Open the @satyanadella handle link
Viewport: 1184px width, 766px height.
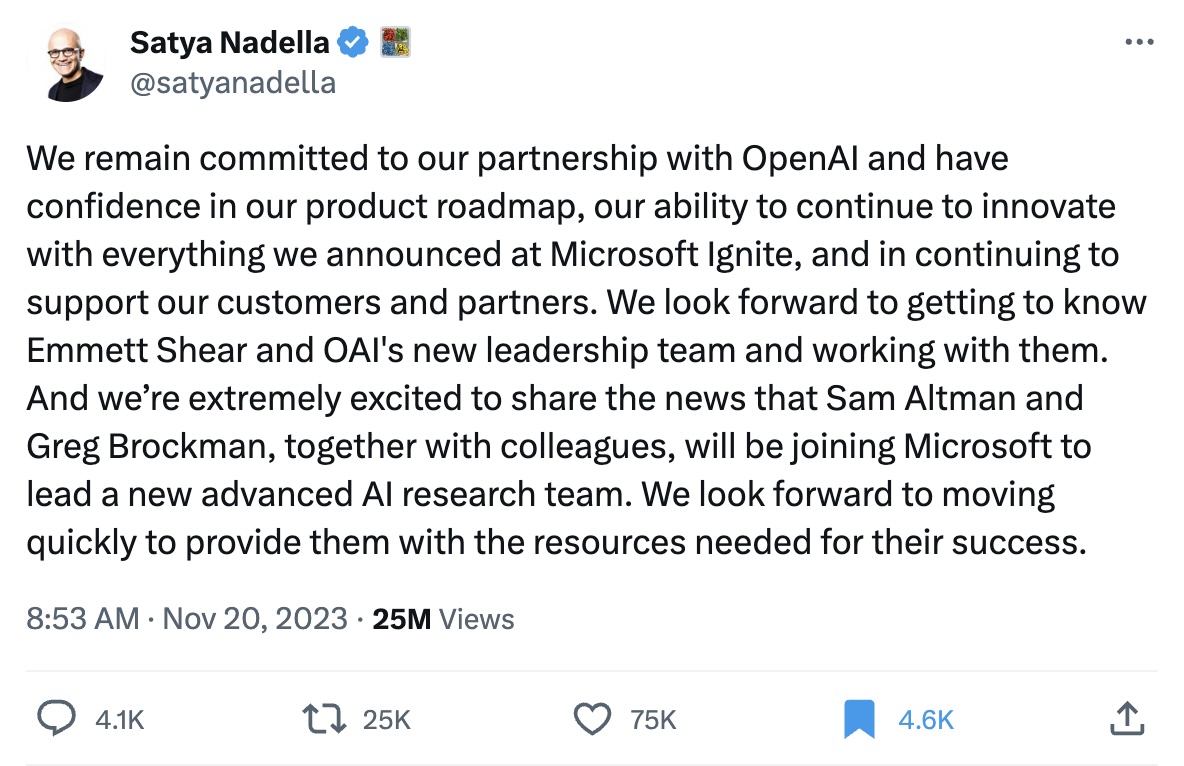point(233,82)
